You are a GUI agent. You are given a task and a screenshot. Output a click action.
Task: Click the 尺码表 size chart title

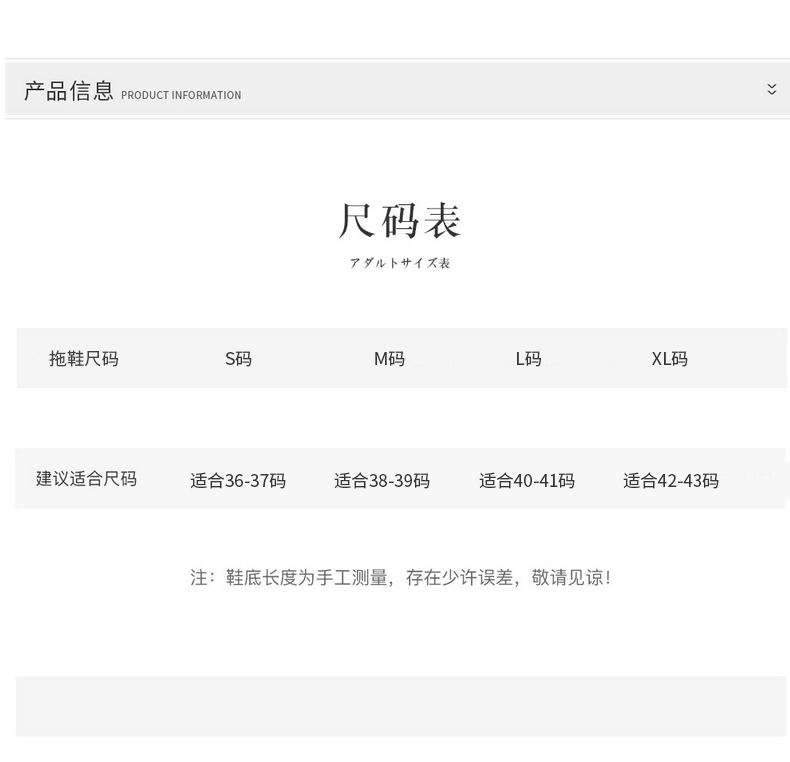[399, 220]
